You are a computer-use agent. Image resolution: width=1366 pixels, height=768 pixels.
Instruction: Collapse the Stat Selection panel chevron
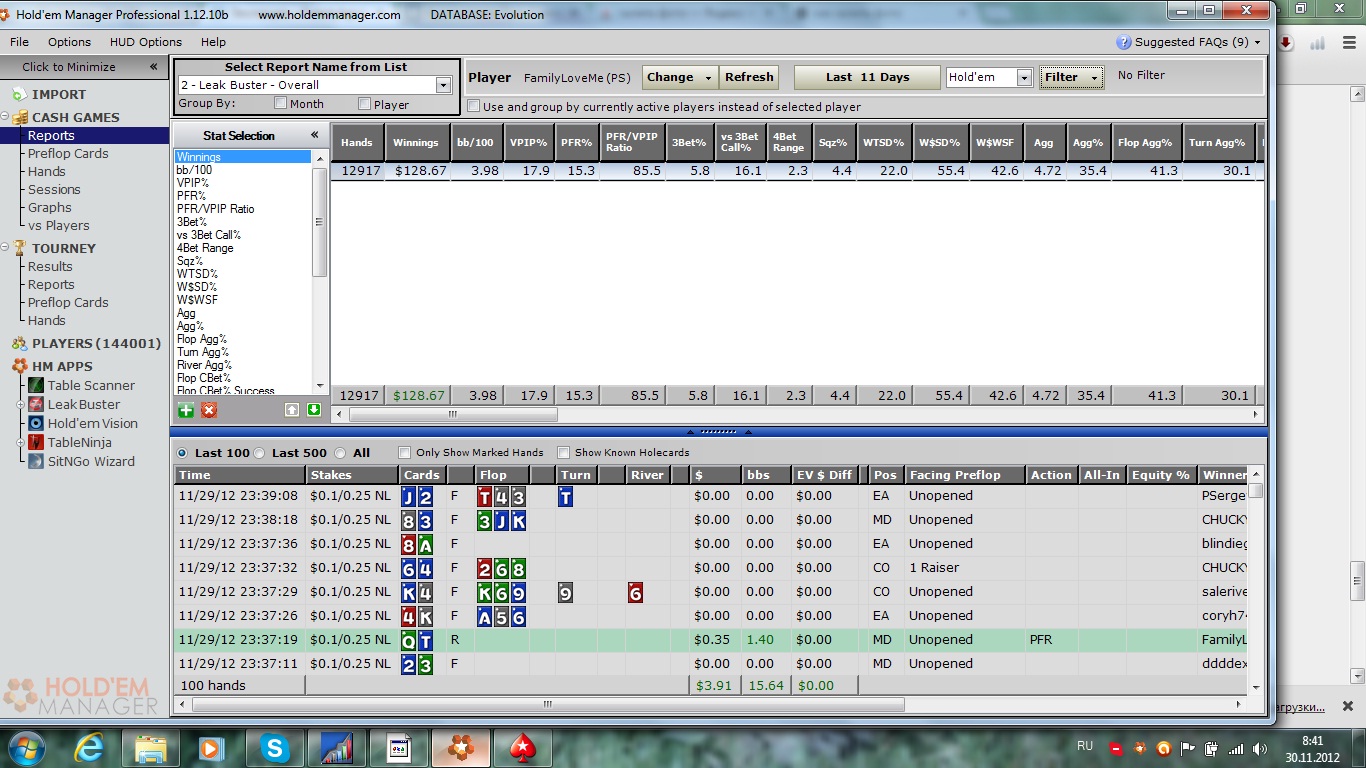(x=314, y=135)
